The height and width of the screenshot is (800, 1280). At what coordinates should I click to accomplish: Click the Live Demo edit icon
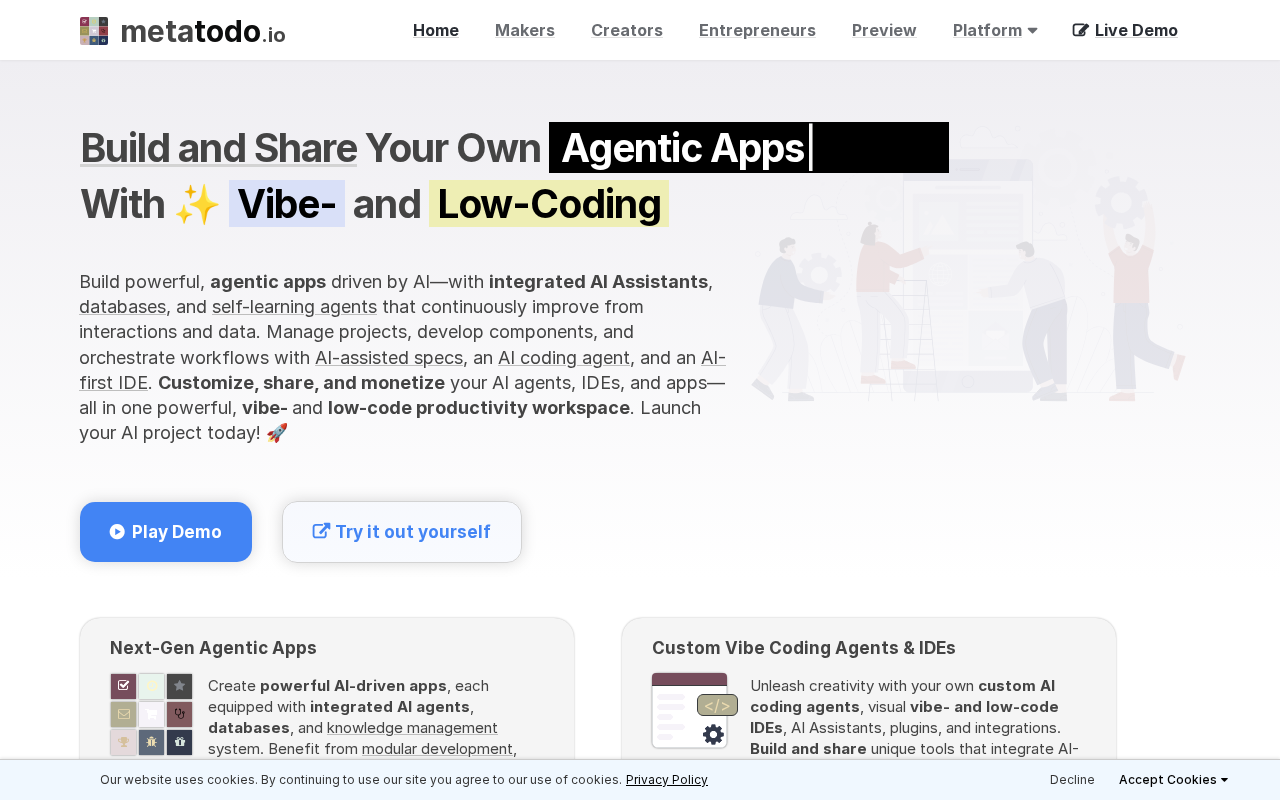click(1081, 30)
